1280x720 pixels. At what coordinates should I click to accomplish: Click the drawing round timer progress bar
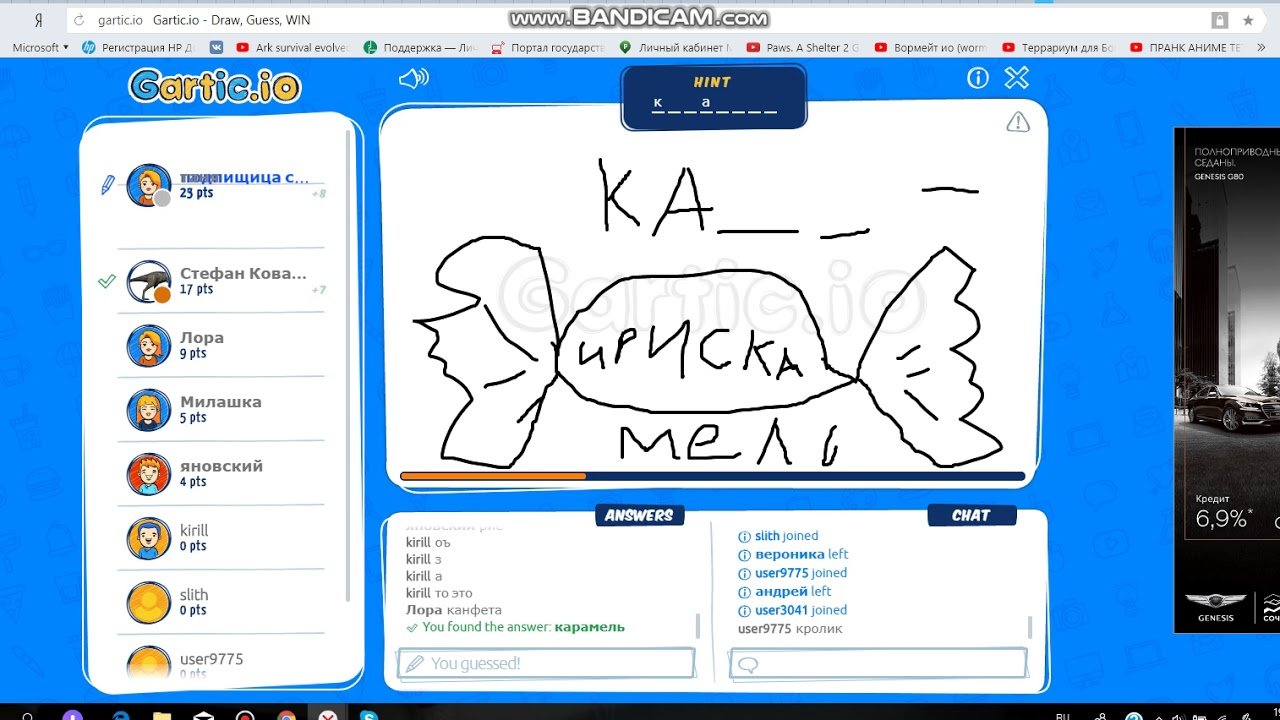pyautogui.click(x=712, y=476)
